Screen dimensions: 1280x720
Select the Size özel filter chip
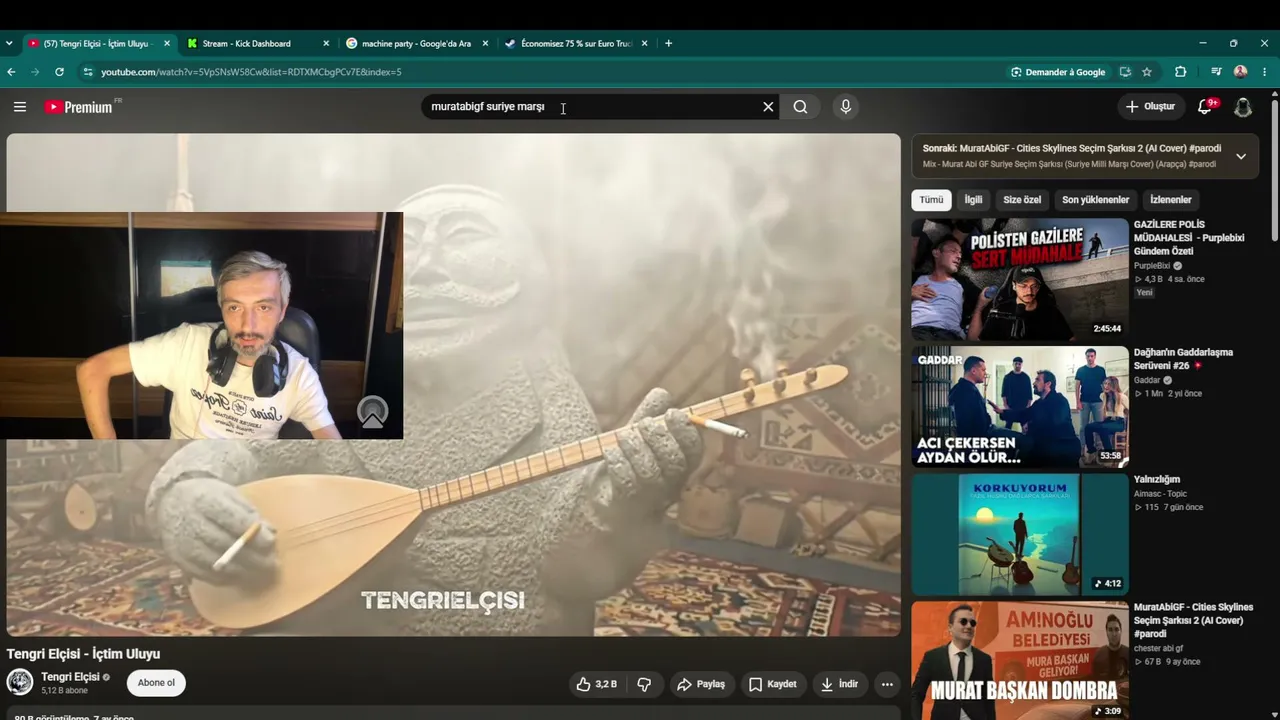pyautogui.click(x=1022, y=200)
